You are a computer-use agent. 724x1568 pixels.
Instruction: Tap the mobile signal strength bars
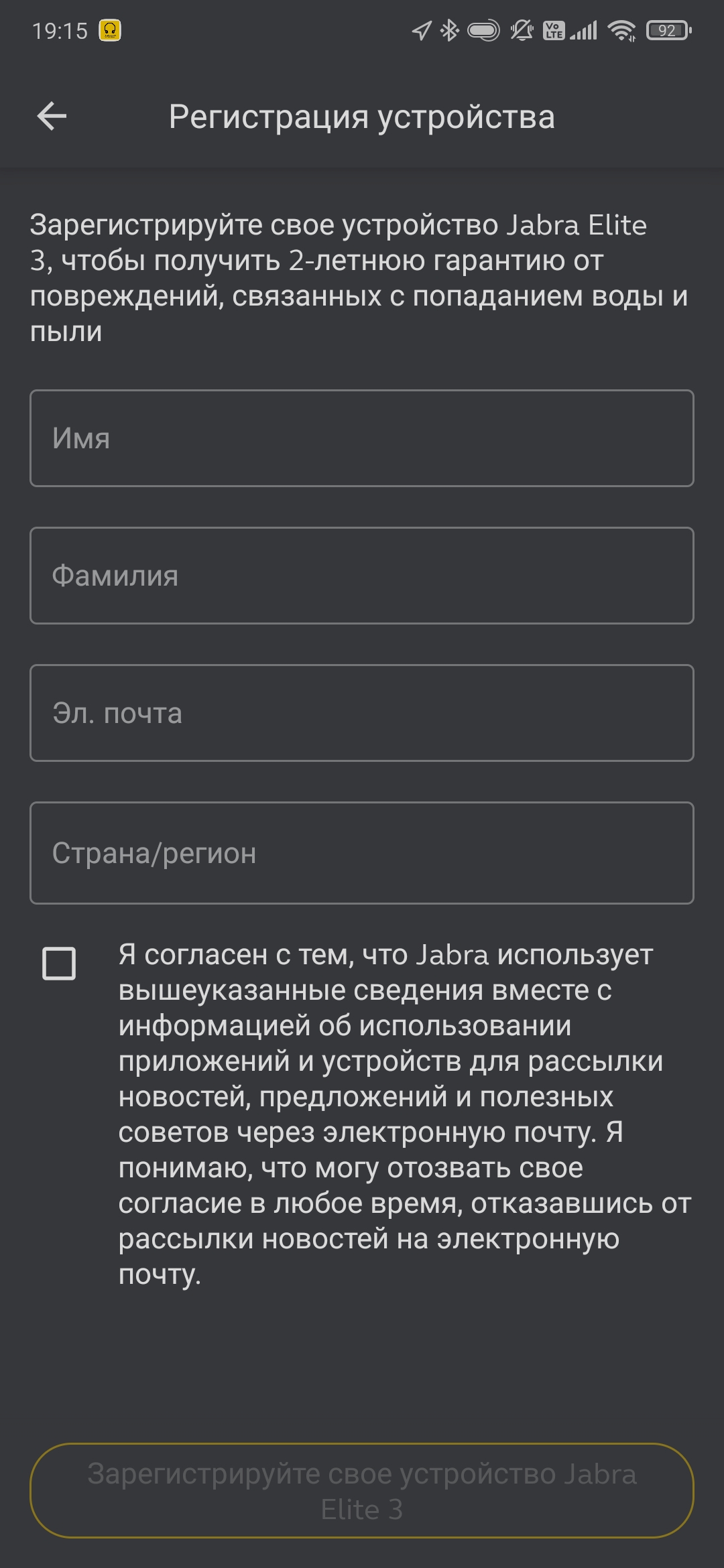pyautogui.click(x=584, y=30)
